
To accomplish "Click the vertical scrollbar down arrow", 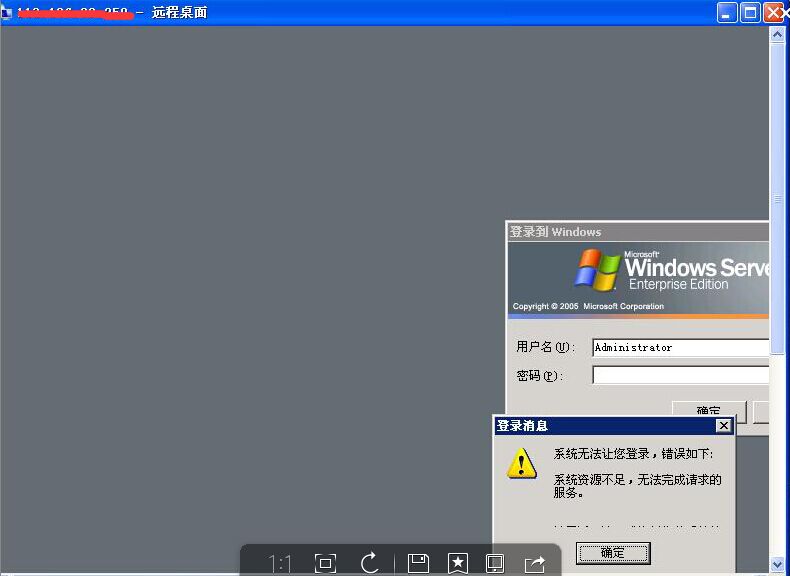I will coord(777,564).
